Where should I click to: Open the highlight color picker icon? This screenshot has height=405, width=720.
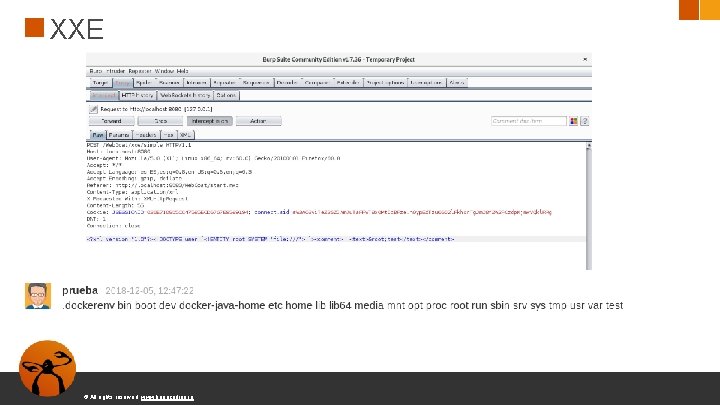click(x=574, y=121)
